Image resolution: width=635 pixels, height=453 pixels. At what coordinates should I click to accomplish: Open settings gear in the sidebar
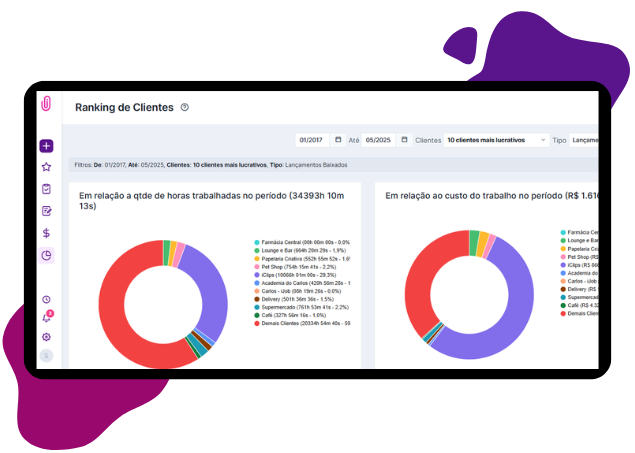click(x=46, y=337)
